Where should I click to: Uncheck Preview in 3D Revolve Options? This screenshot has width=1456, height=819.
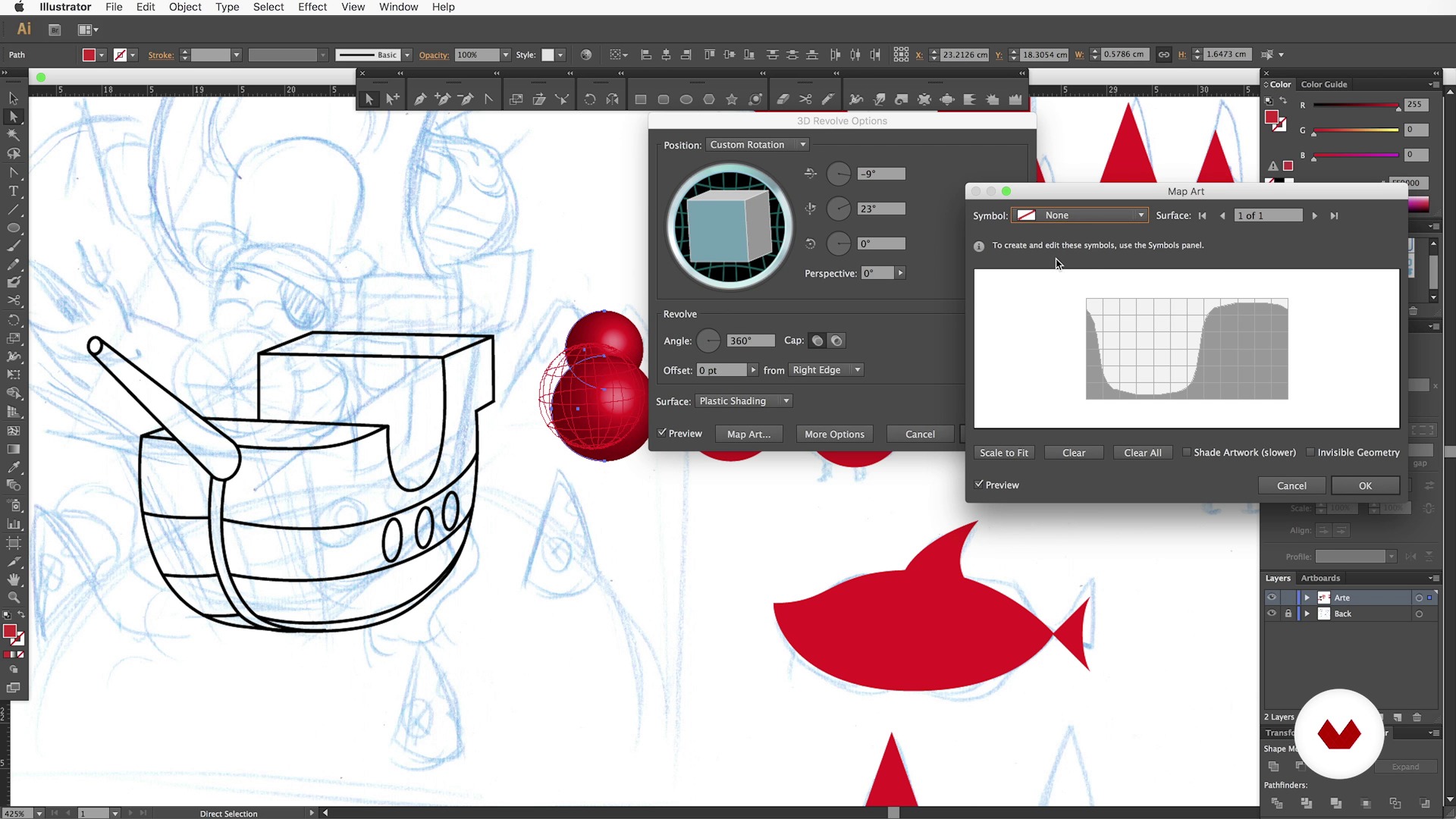pos(662,433)
